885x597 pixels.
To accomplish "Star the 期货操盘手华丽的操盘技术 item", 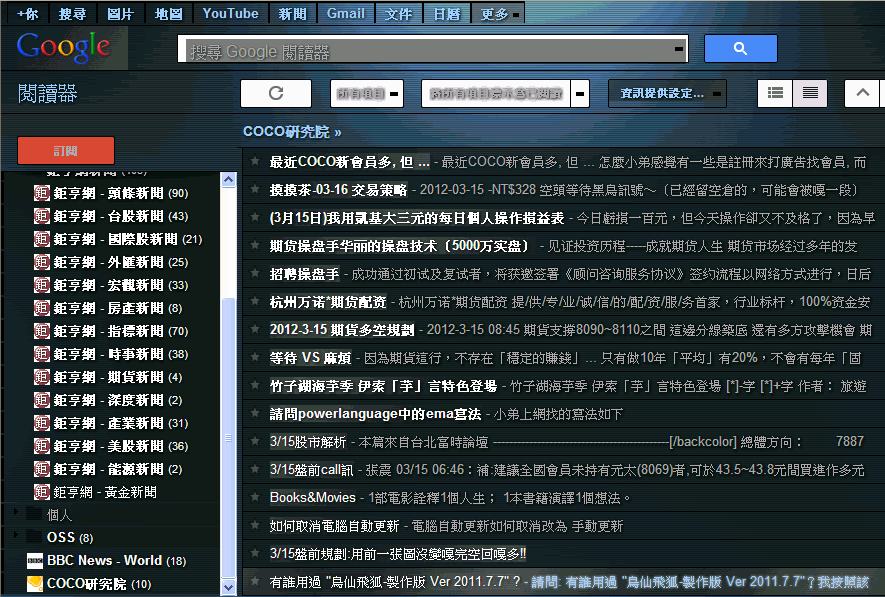I will pyautogui.click(x=255, y=245).
